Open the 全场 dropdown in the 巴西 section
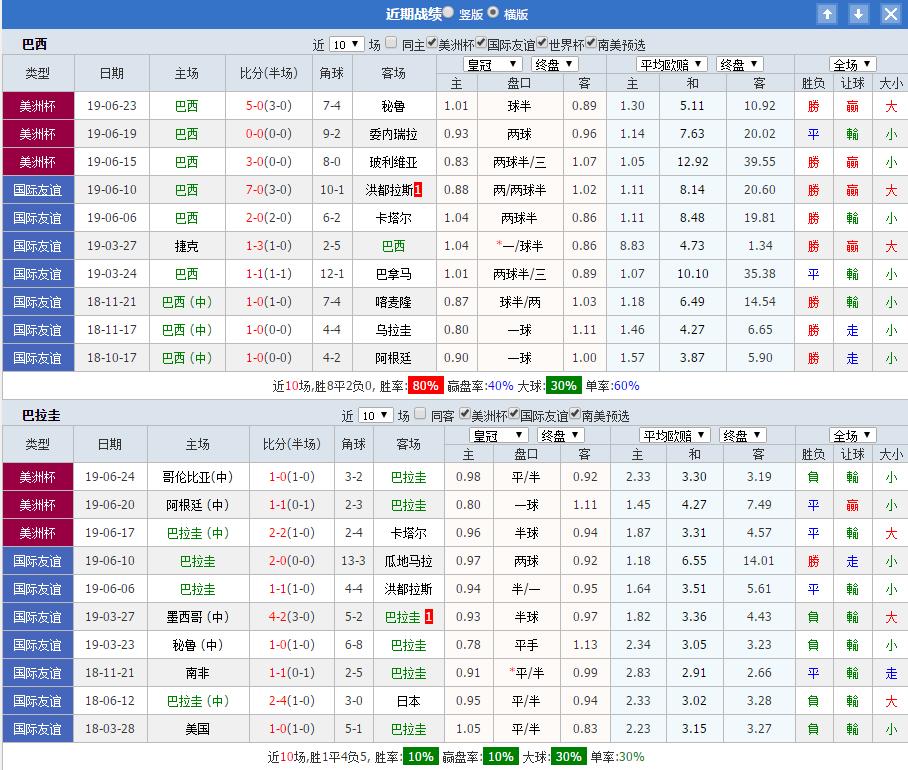908x770 pixels. [855, 63]
